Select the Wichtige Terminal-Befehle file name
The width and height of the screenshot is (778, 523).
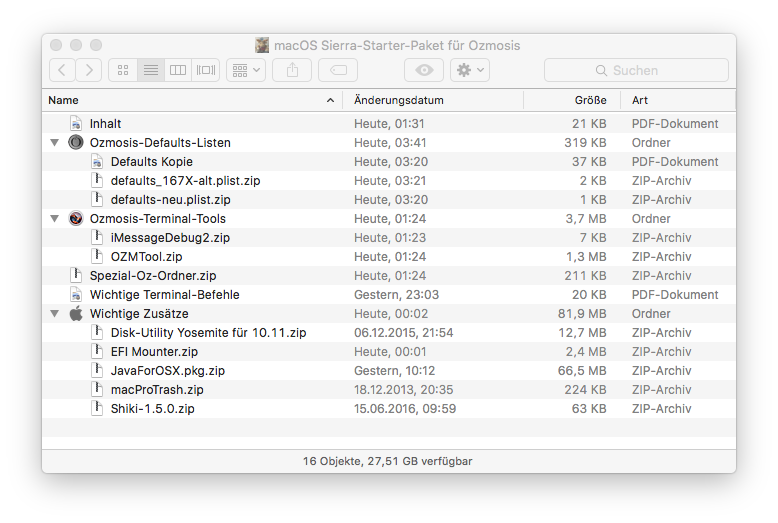[x=164, y=295]
